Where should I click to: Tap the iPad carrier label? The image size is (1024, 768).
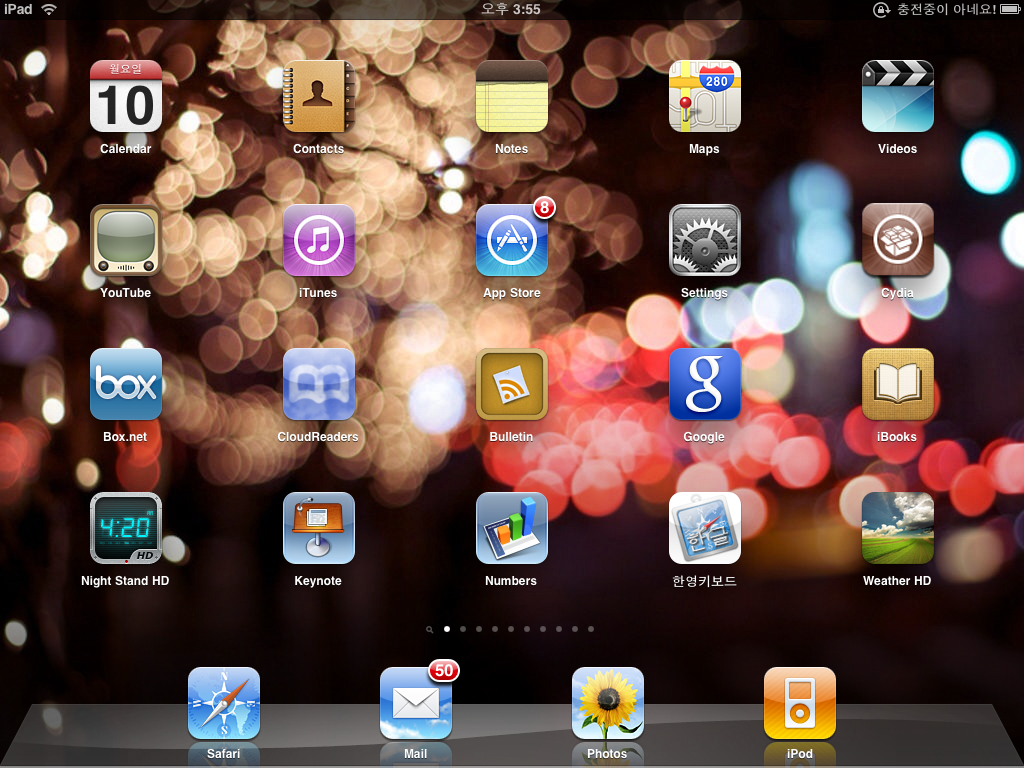point(18,9)
